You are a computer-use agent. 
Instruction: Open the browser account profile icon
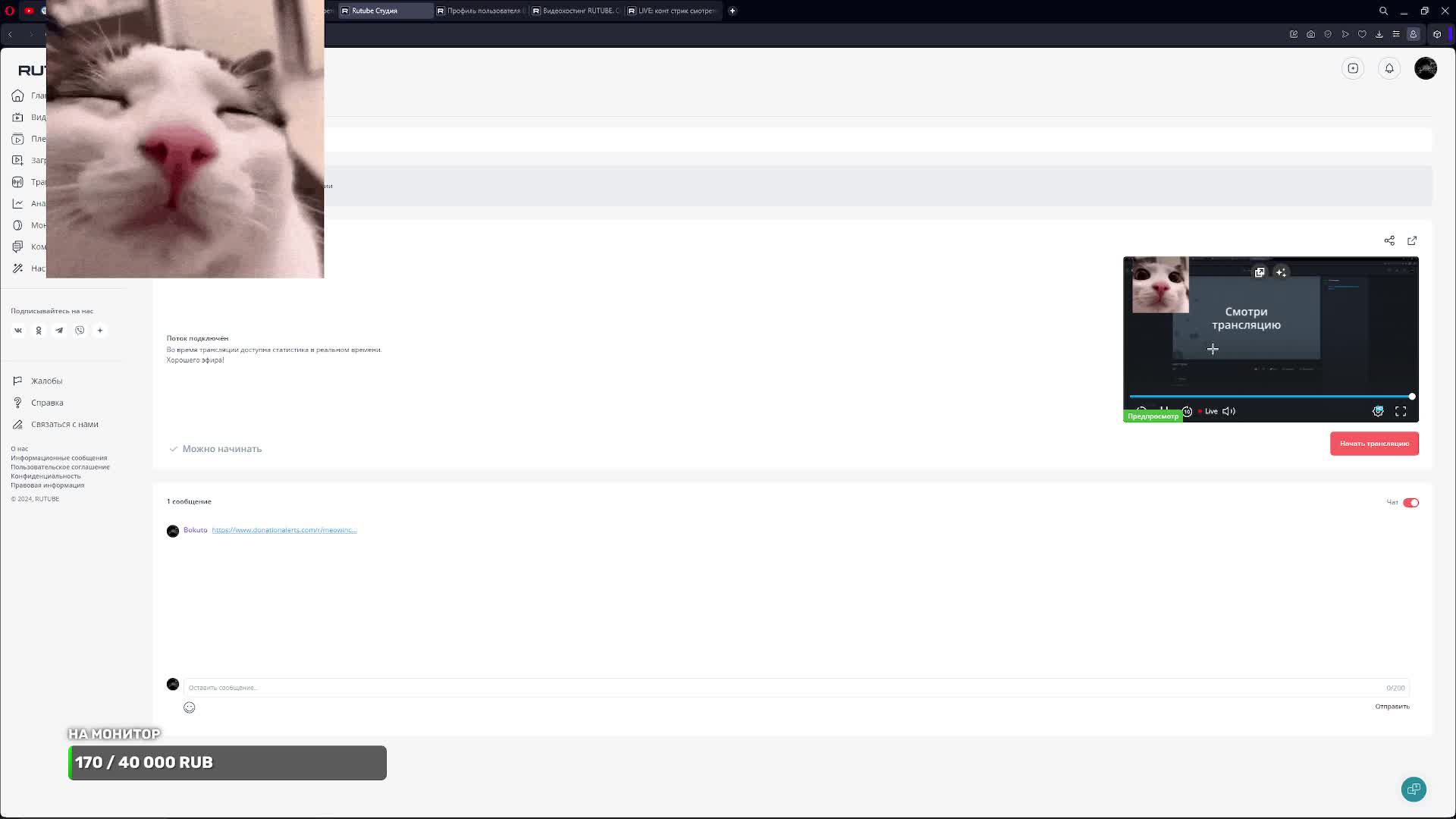1413,34
